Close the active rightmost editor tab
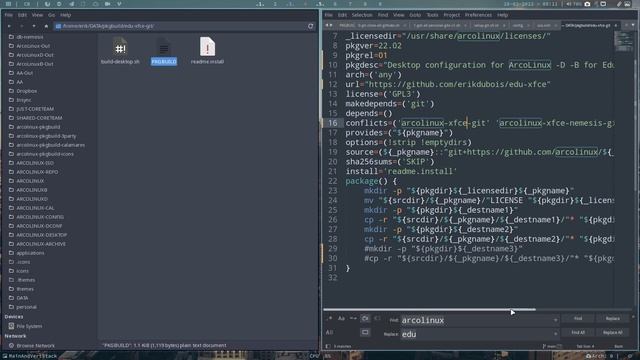 click(616, 25)
